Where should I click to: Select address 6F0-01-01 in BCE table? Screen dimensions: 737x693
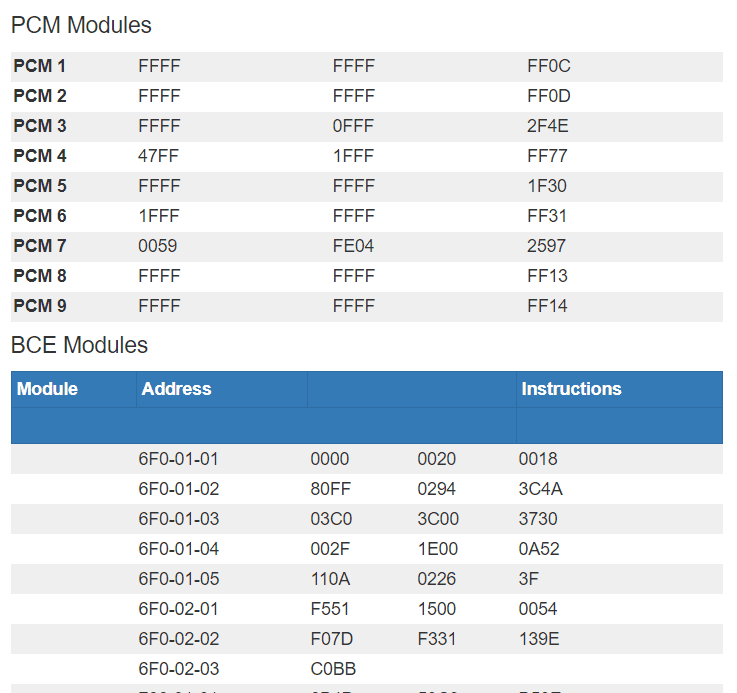pyautogui.click(x=178, y=459)
